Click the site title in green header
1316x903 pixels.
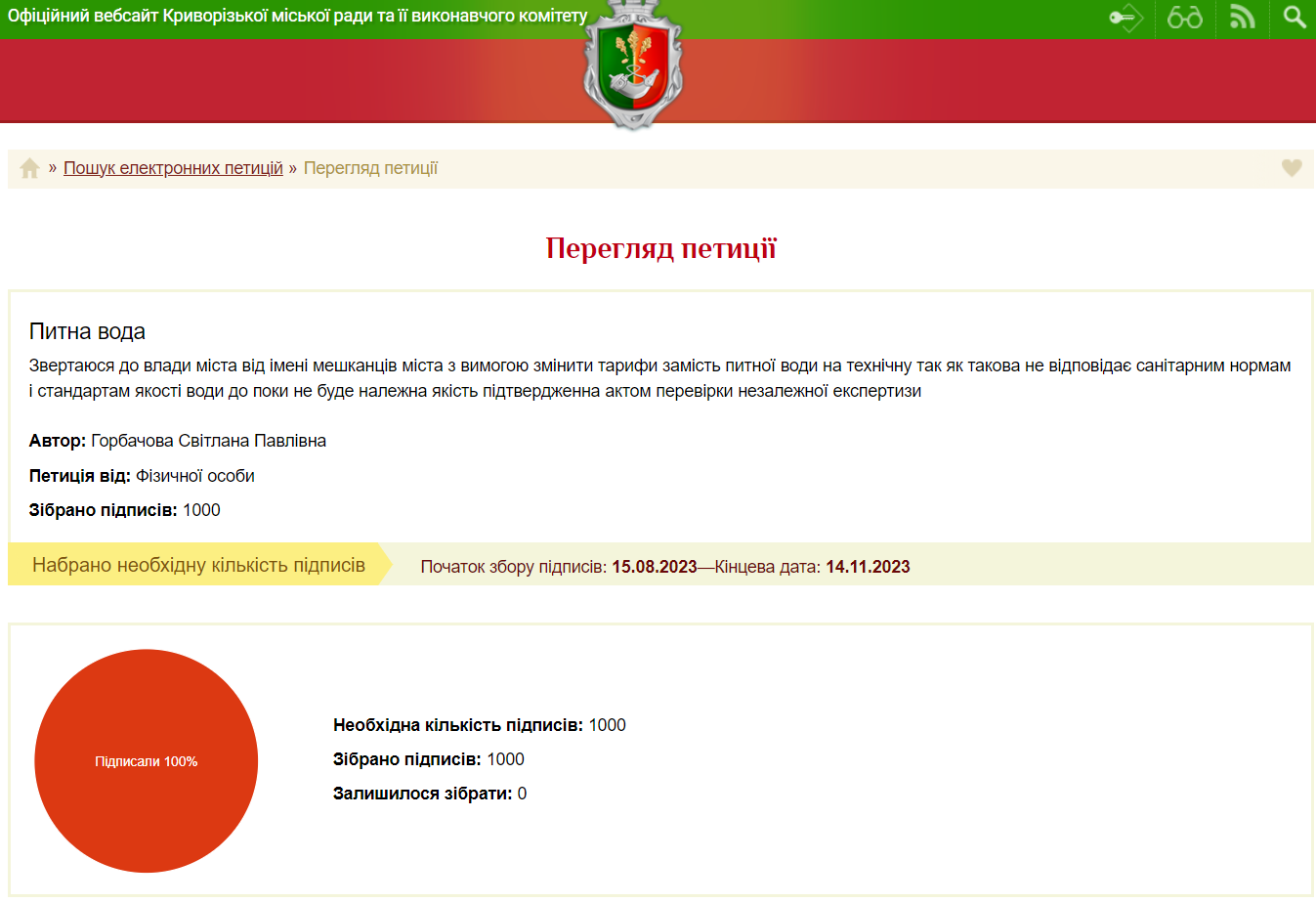298,17
